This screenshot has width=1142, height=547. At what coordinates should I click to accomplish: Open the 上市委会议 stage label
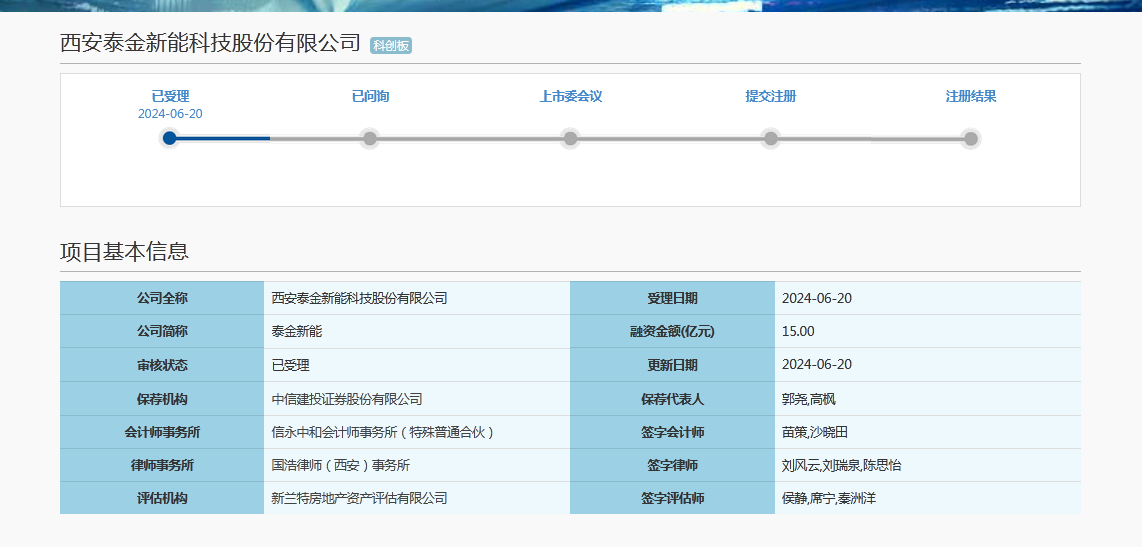point(570,96)
